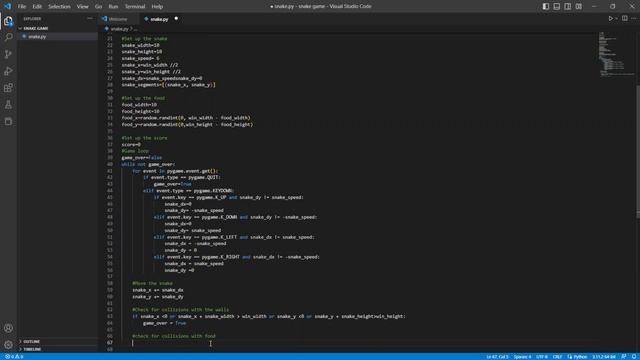Minimize the VS Code window

coord(594,6)
